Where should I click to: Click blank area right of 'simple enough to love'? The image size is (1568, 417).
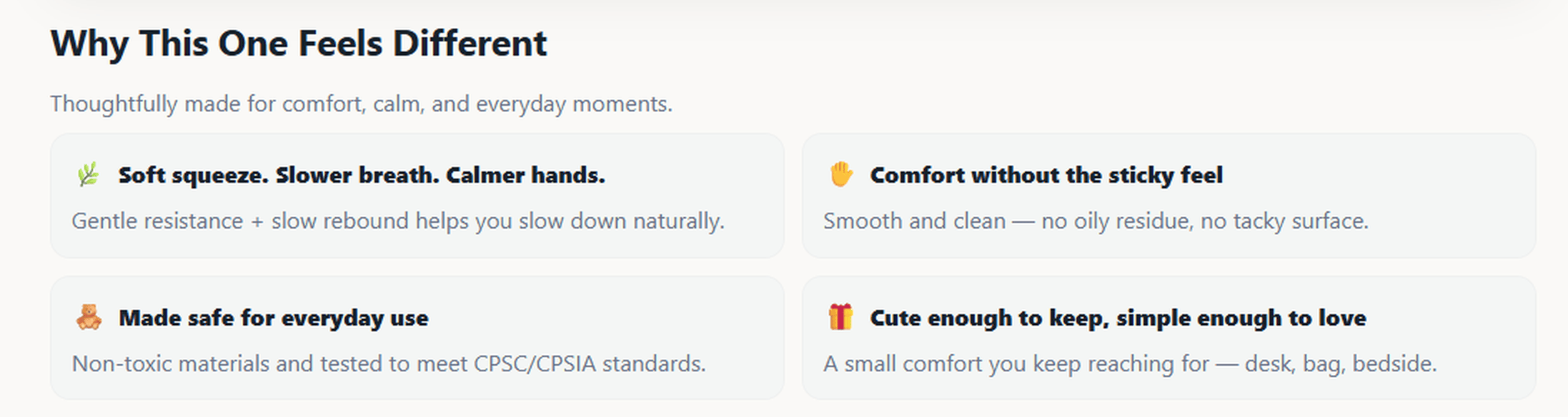pyautogui.click(x=1451, y=318)
